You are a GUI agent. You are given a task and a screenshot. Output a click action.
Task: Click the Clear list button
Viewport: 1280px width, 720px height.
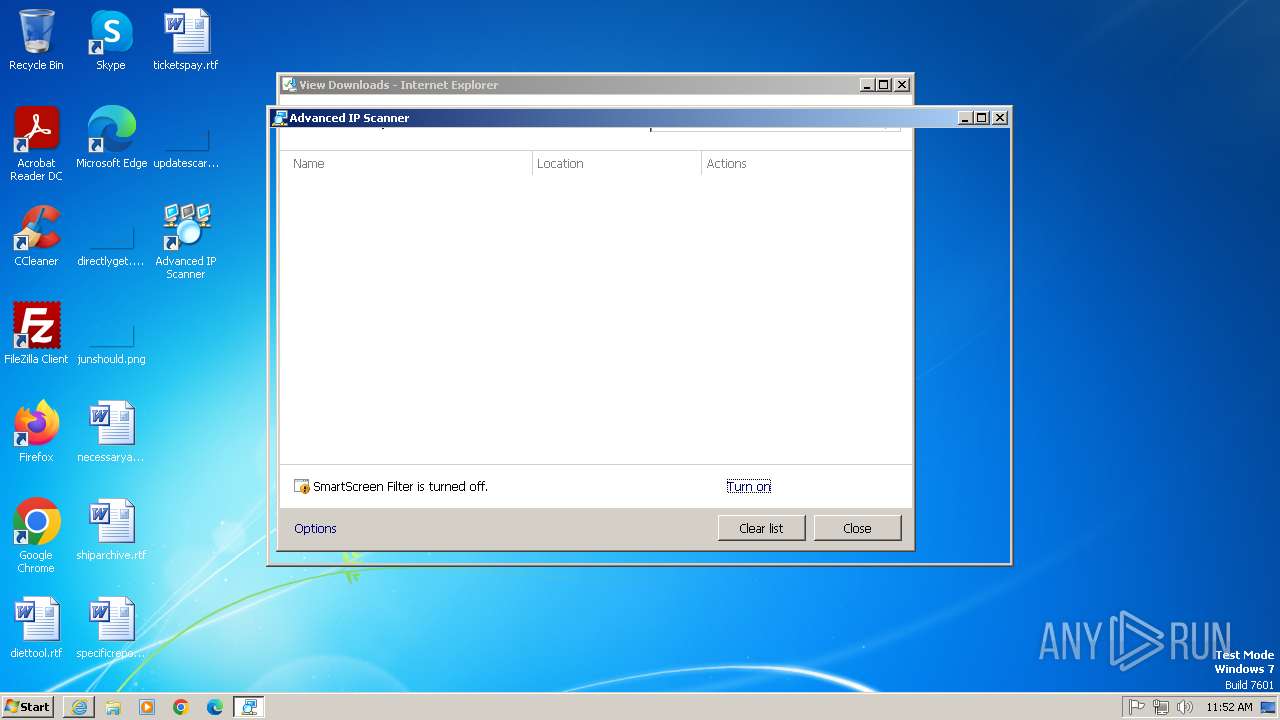pos(761,528)
